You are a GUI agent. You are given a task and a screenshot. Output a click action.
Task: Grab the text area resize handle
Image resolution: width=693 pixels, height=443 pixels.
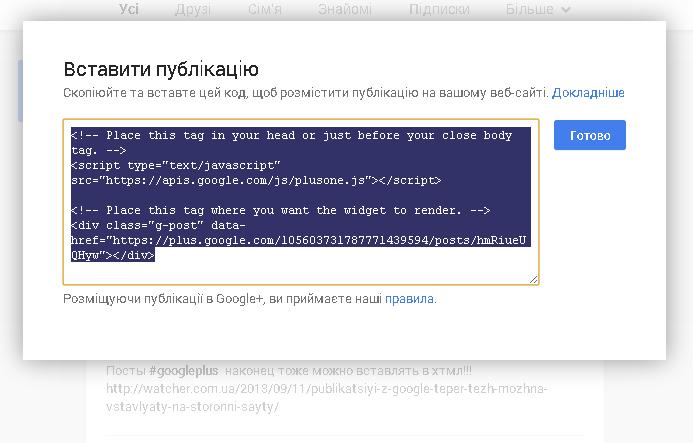pos(533,279)
